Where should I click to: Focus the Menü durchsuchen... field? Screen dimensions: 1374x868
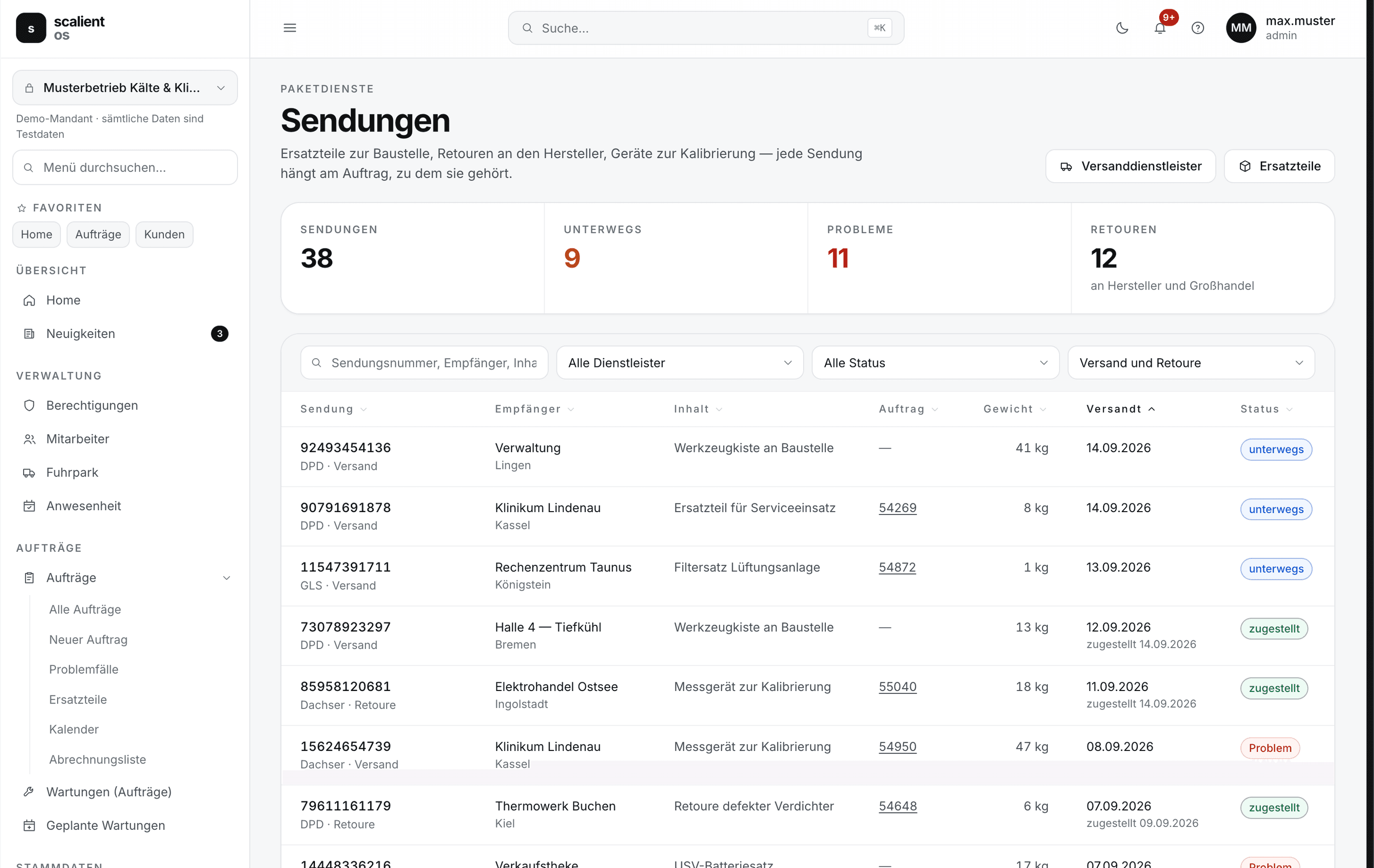pos(125,168)
